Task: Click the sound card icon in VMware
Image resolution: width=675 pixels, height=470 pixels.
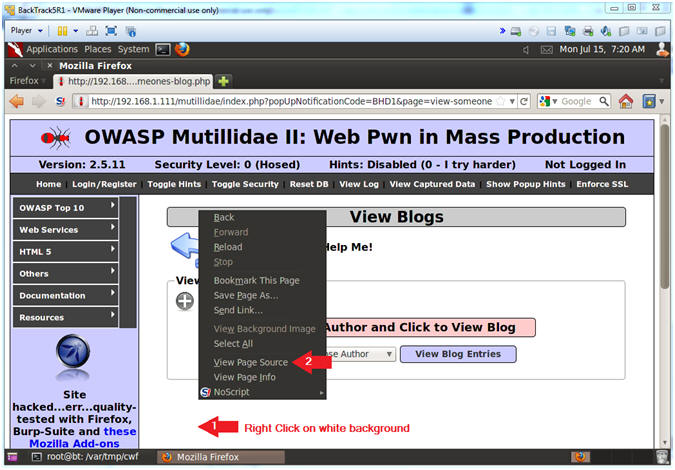Action: pyautogui.click(x=606, y=31)
